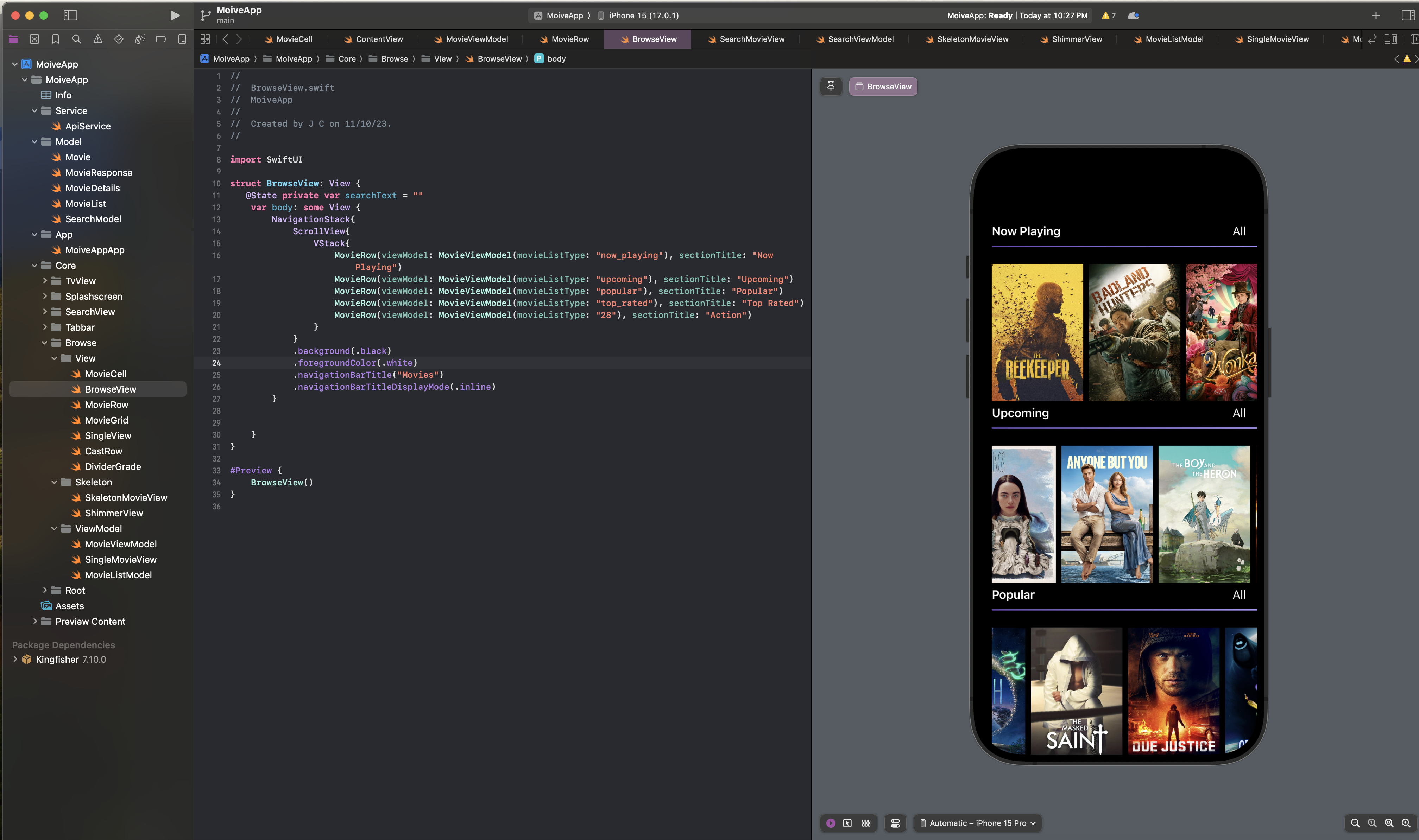Open the bookmark navigator

(x=56, y=39)
